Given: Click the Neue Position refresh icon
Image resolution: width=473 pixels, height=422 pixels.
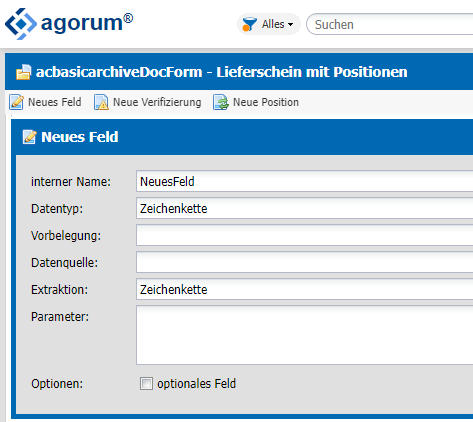Looking at the screenshot, I should point(221,102).
